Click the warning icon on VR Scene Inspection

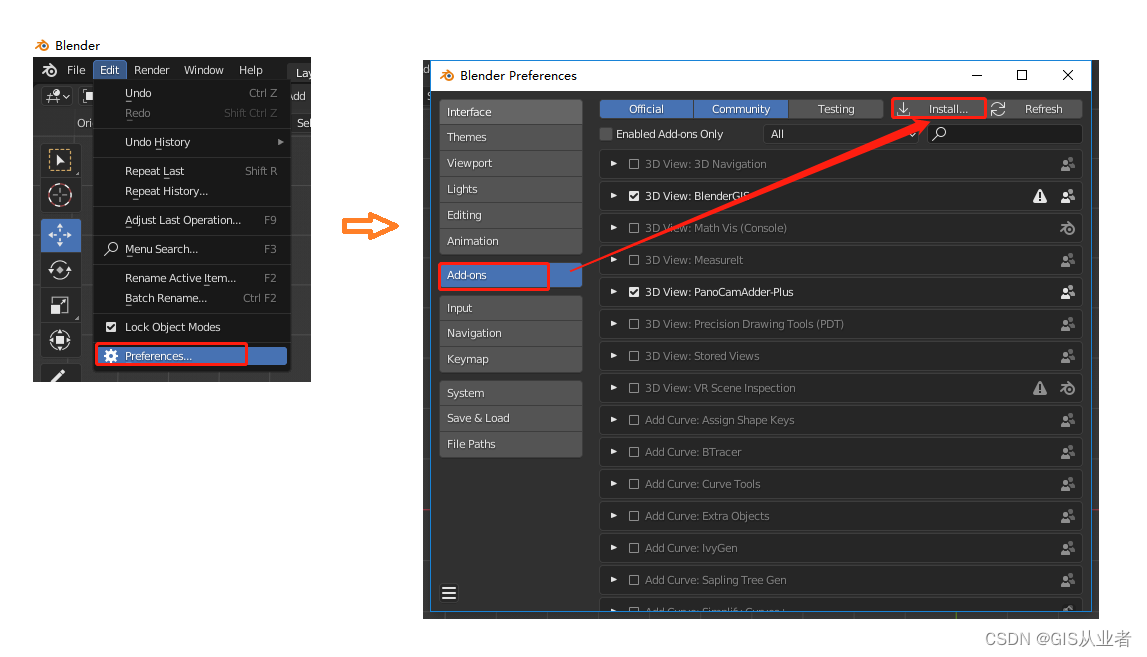point(1039,388)
